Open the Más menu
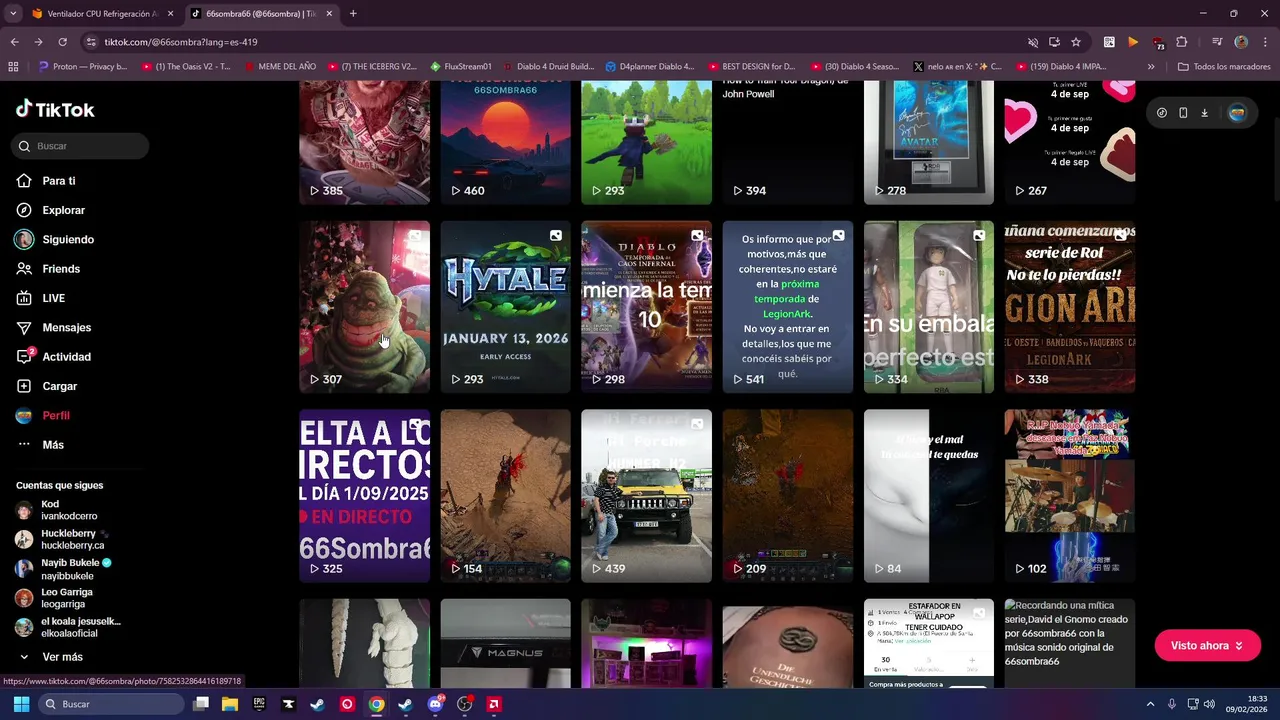 point(40,445)
